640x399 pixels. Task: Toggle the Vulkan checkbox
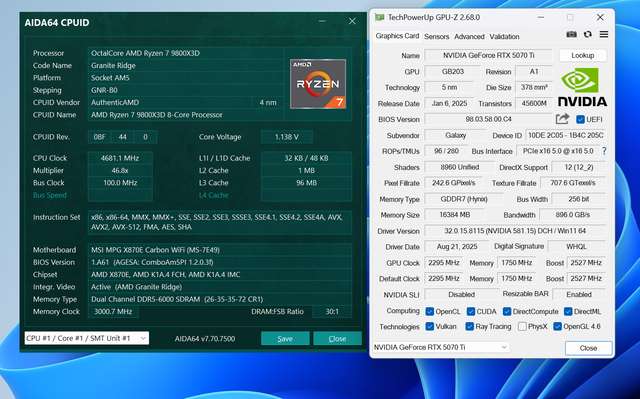(x=429, y=326)
